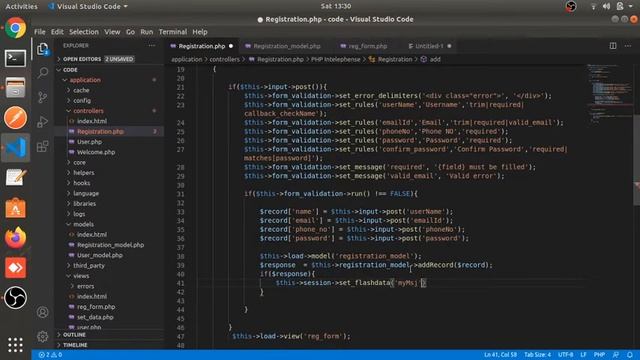The image size is (640, 360).
Task: Change LF end of line sequence
Action: 583,355
